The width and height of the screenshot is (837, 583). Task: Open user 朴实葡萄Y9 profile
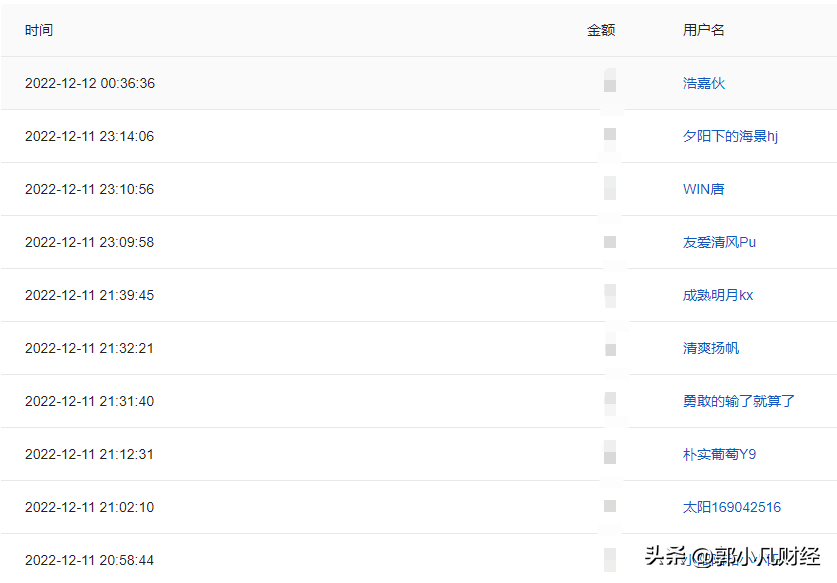coord(719,454)
